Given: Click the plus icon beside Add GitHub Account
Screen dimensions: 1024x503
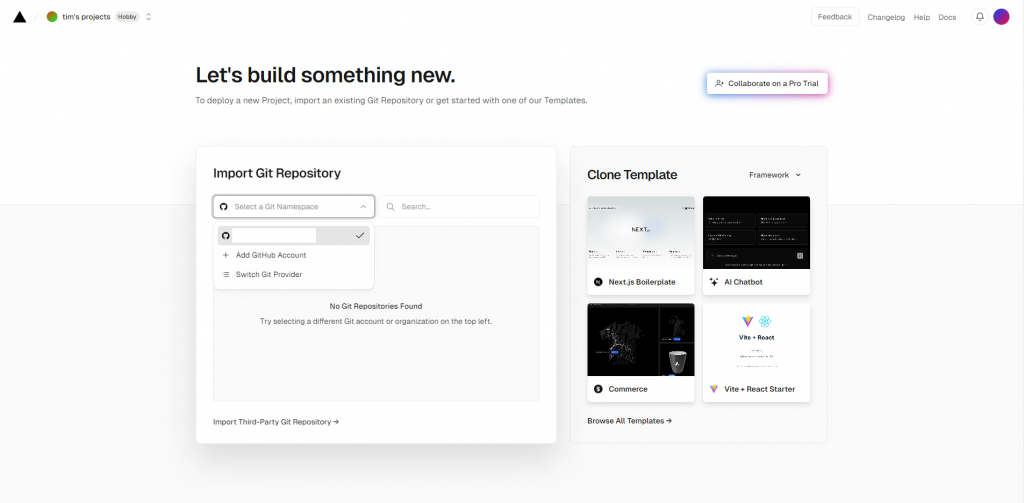Looking at the screenshot, I should 226,255.
